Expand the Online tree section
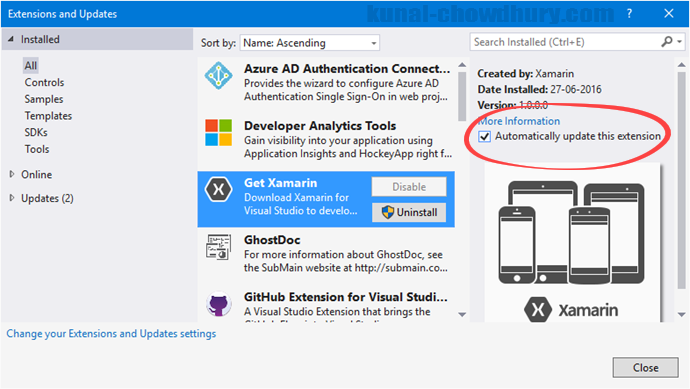The height and width of the screenshot is (389, 690). click(12, 174)
